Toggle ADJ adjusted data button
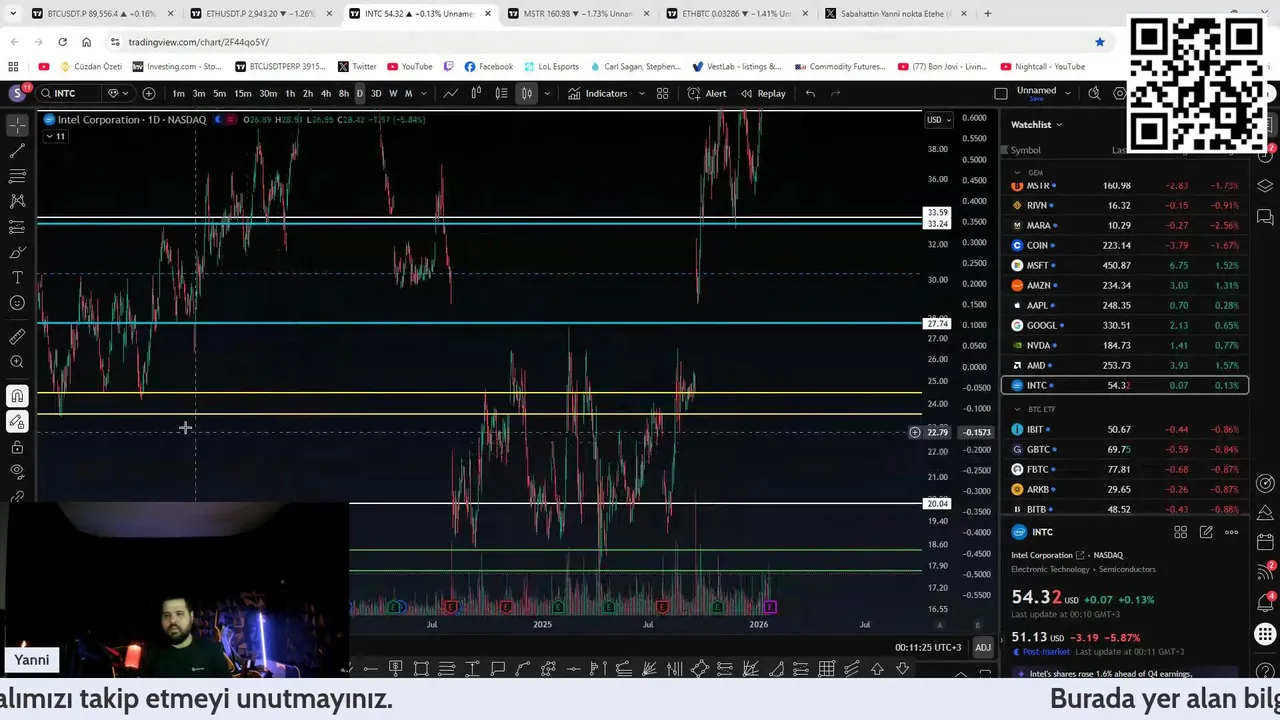The width and height of the screenshot is (1280, 720). point(983,647)
